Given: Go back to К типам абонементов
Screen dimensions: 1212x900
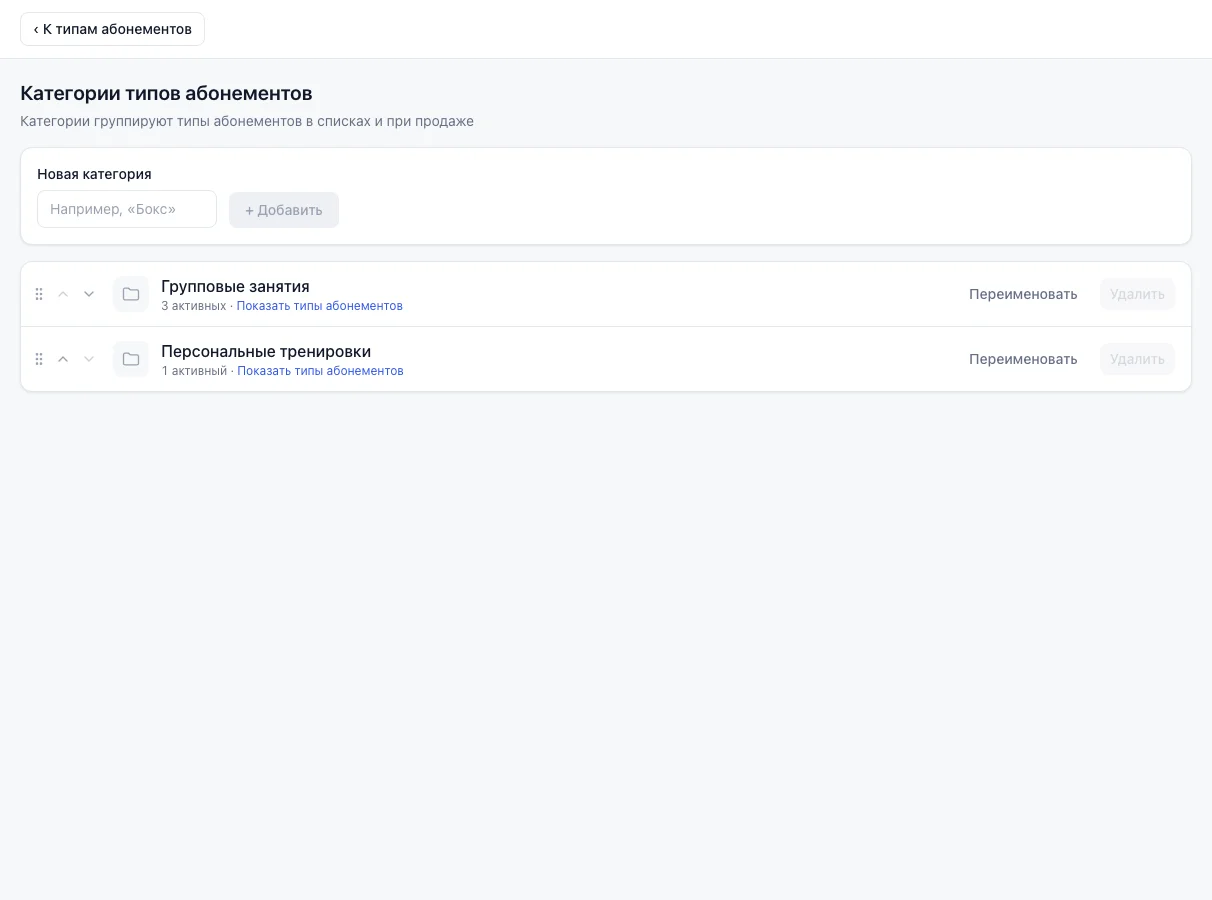Looking at the screenshot, I should point(112,29).
